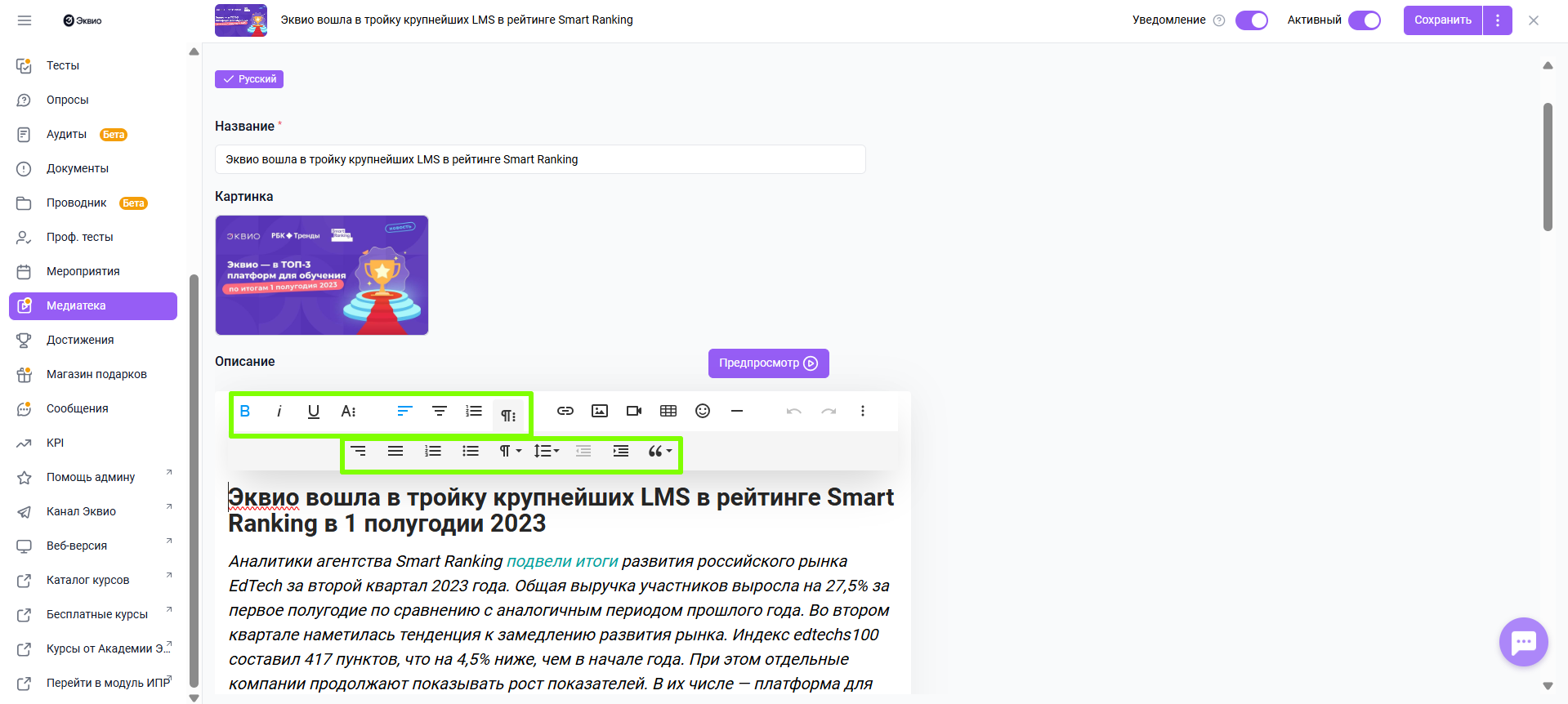The image size is (1568, 704).
Task: Expand the toolbar's more options dots
Action: point(863,411)
